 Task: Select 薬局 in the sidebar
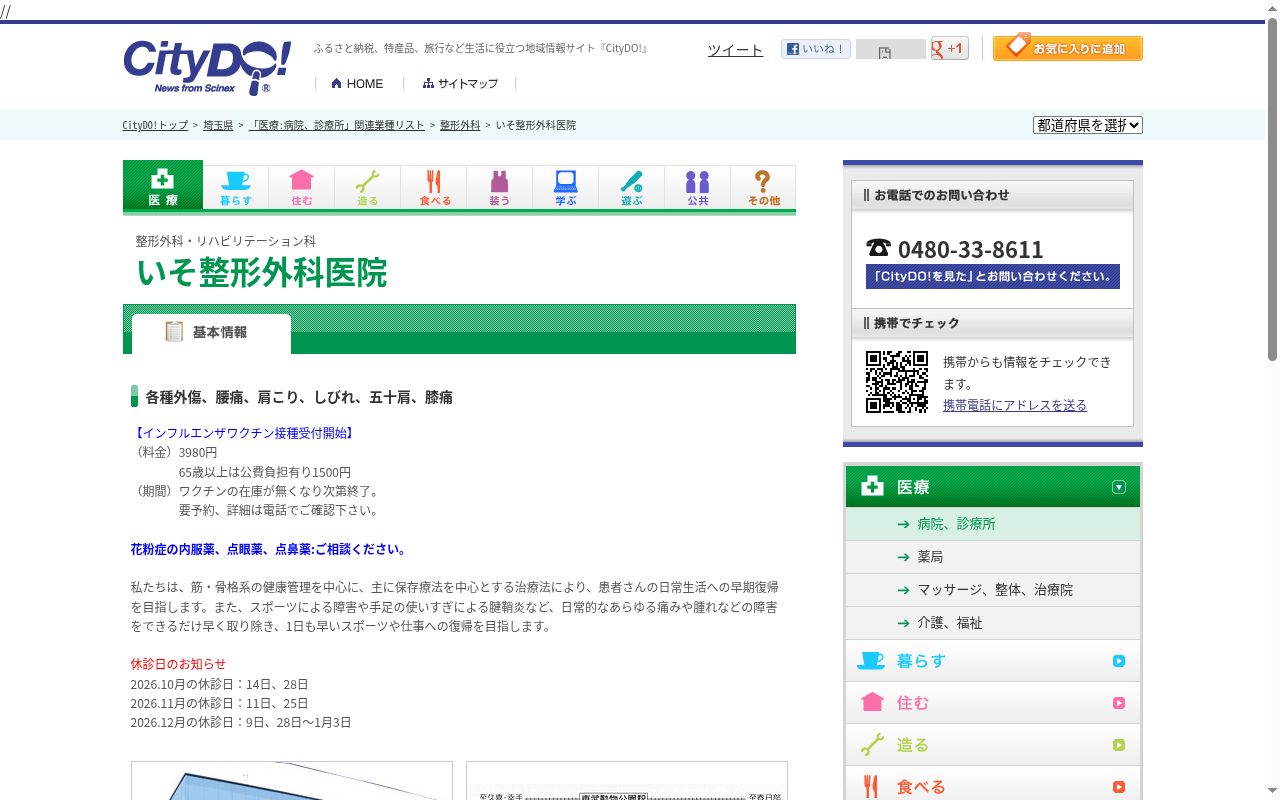tap(992, 557)
